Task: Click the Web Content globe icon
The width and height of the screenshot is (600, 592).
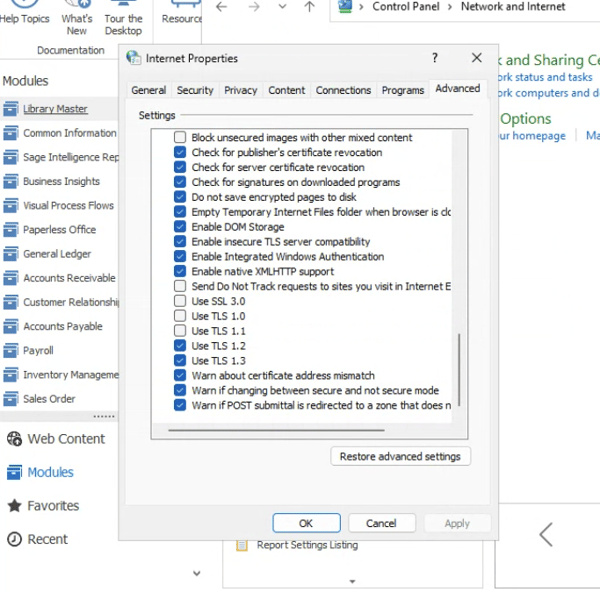Action: pos(14,438)
